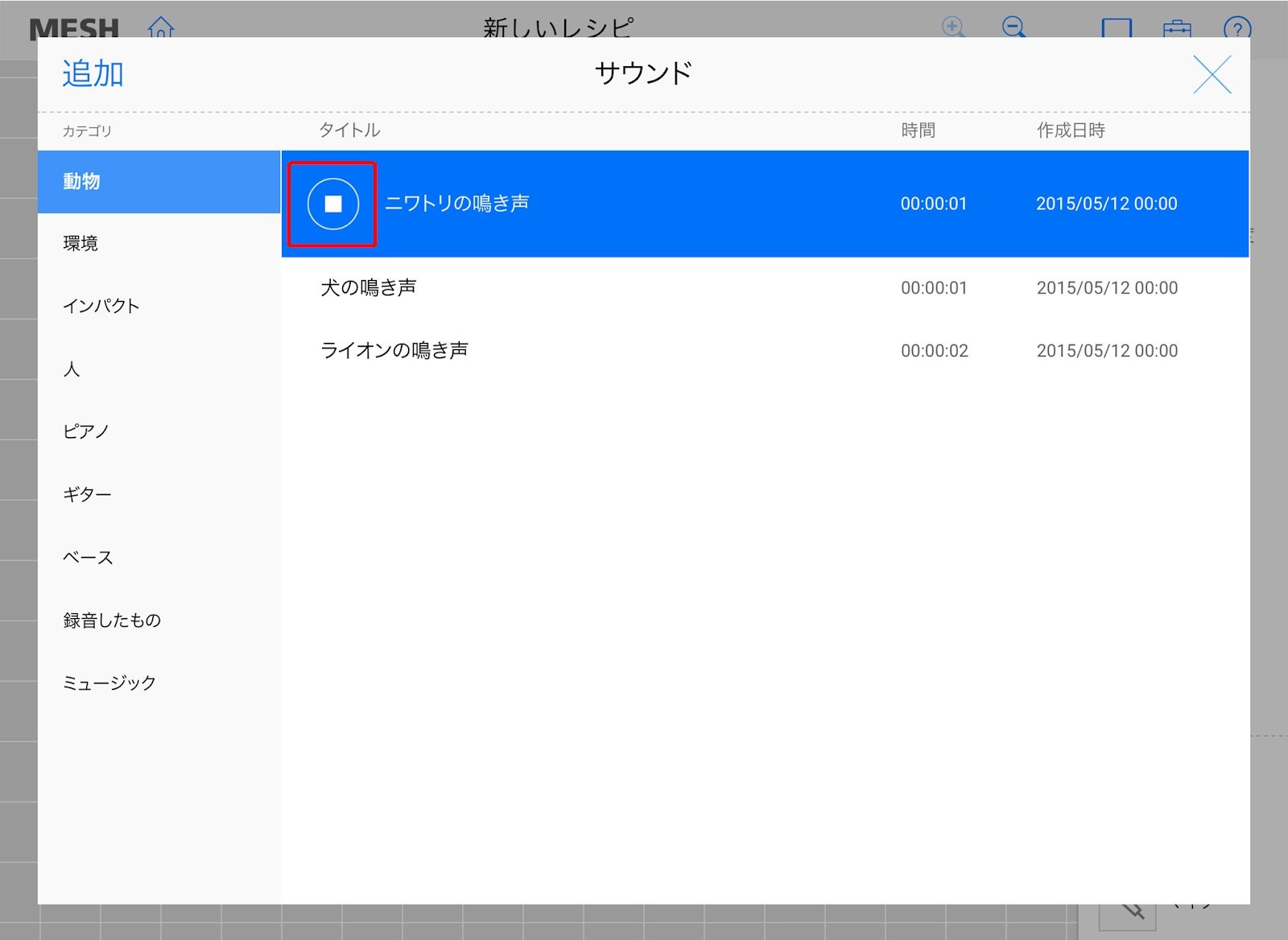Click the home icon in MESH header

(161, 27)
